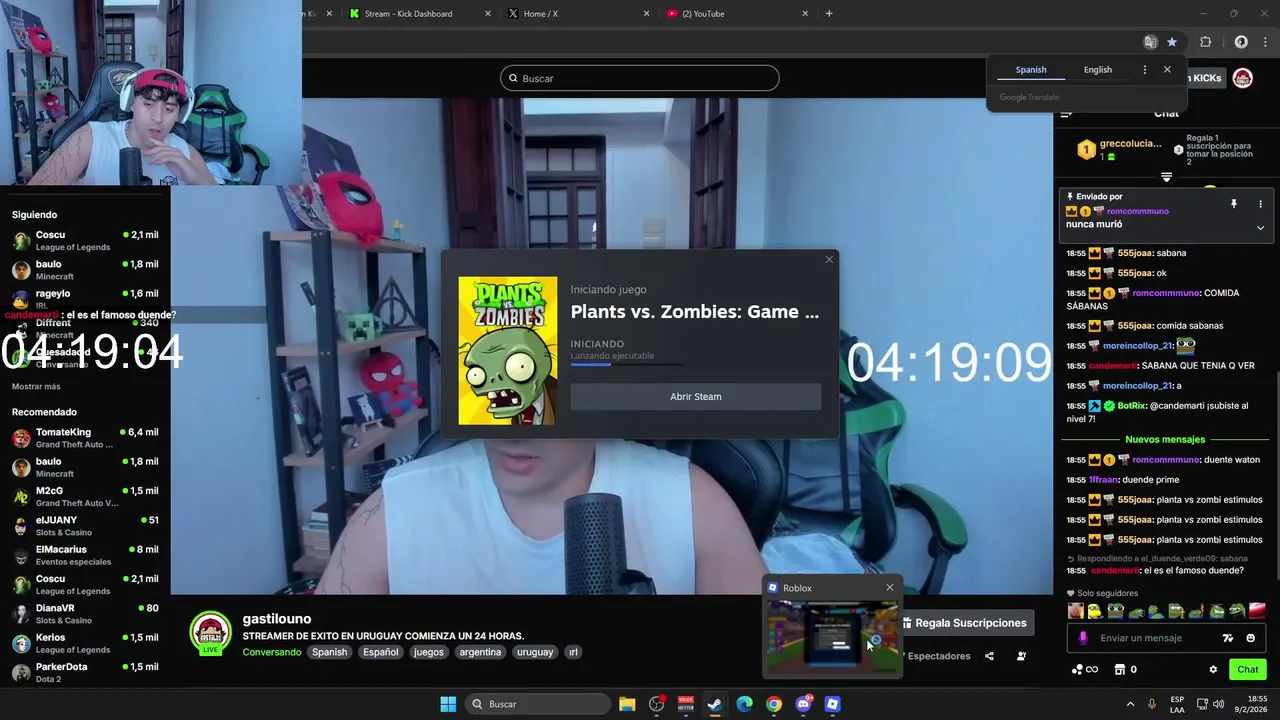1280x720 pixels.
Task: Click the juegos stream tag
Action: 428,652
